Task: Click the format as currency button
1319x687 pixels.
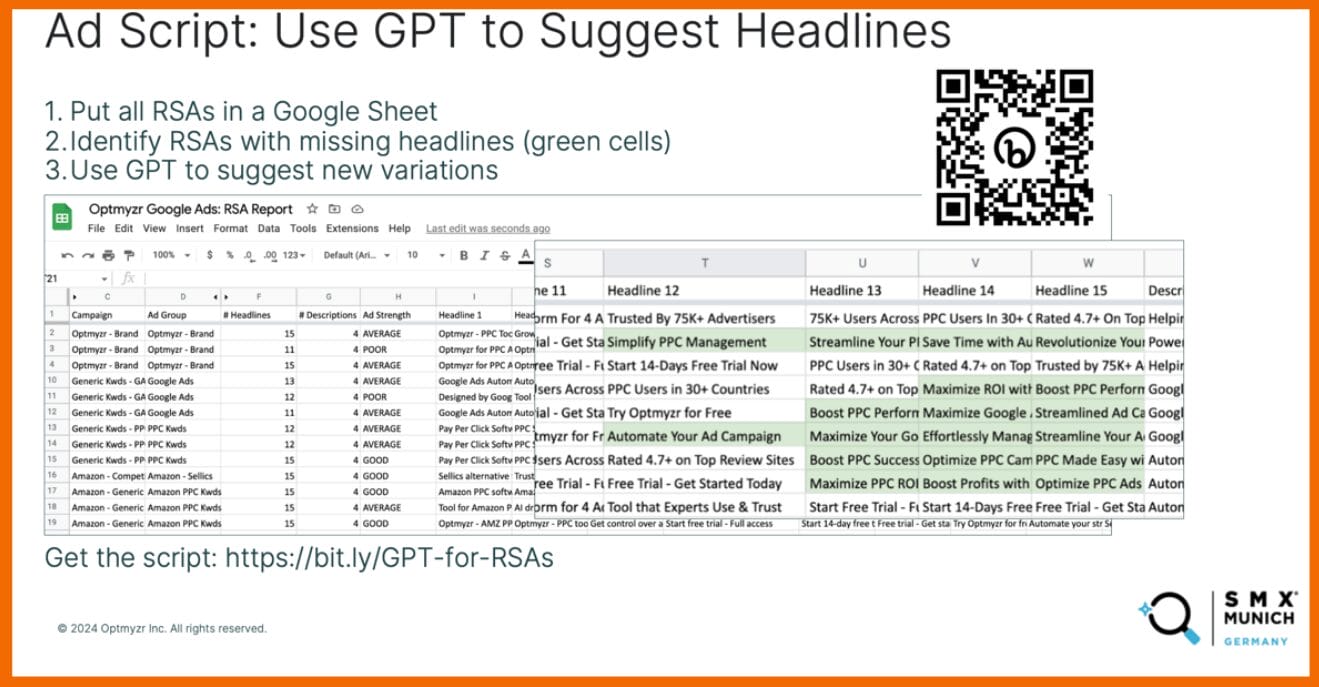Action: click(x=209, y=256)
